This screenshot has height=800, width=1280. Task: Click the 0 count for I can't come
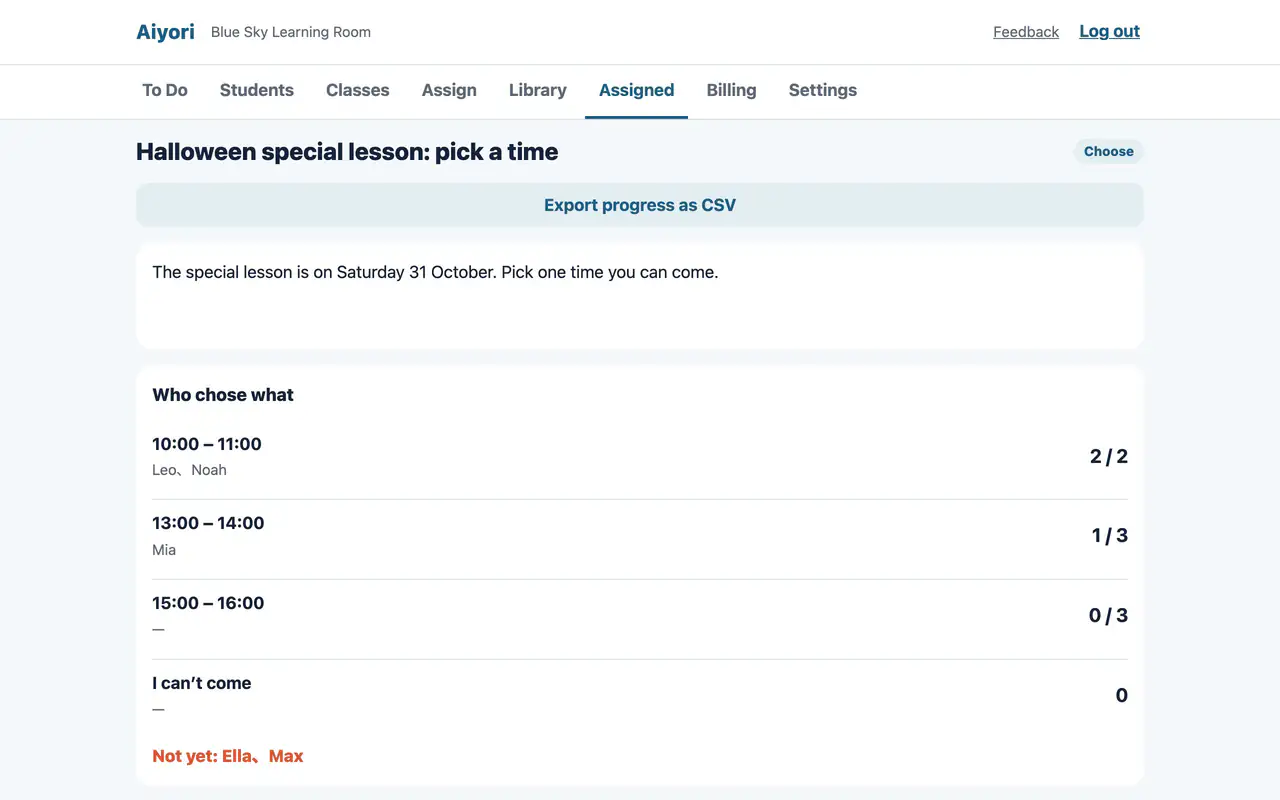[x=1122, y=695]
